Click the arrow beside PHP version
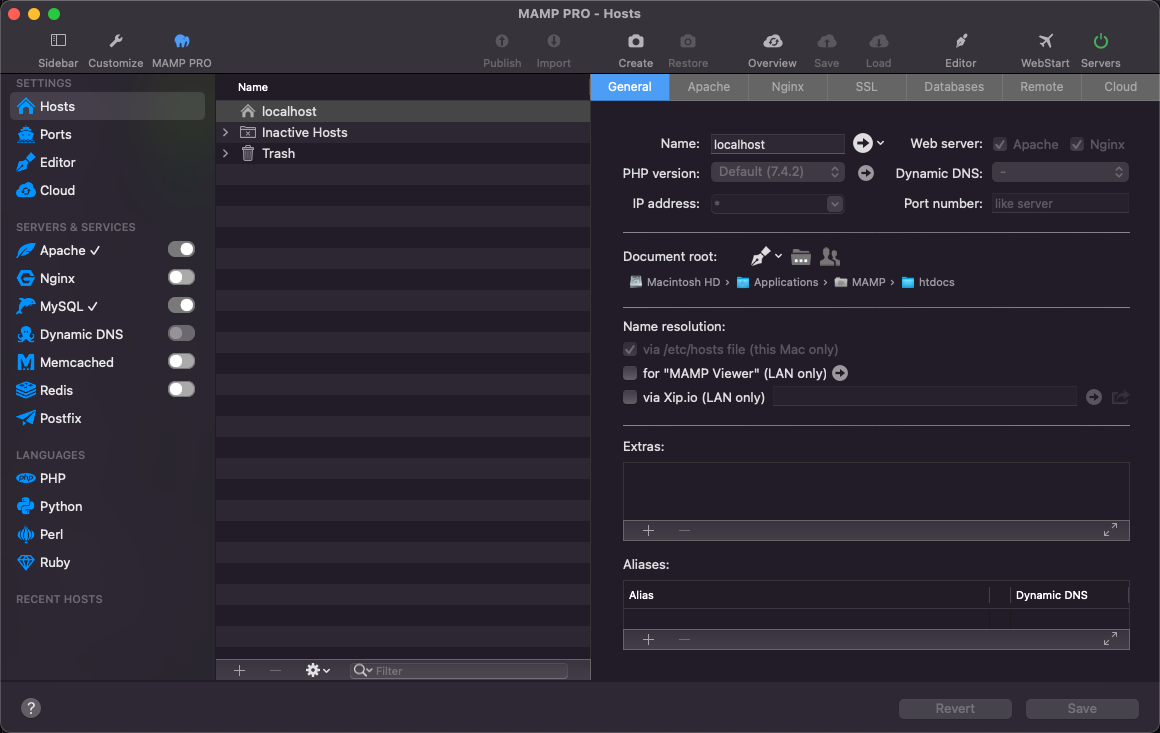 point(866,173)
